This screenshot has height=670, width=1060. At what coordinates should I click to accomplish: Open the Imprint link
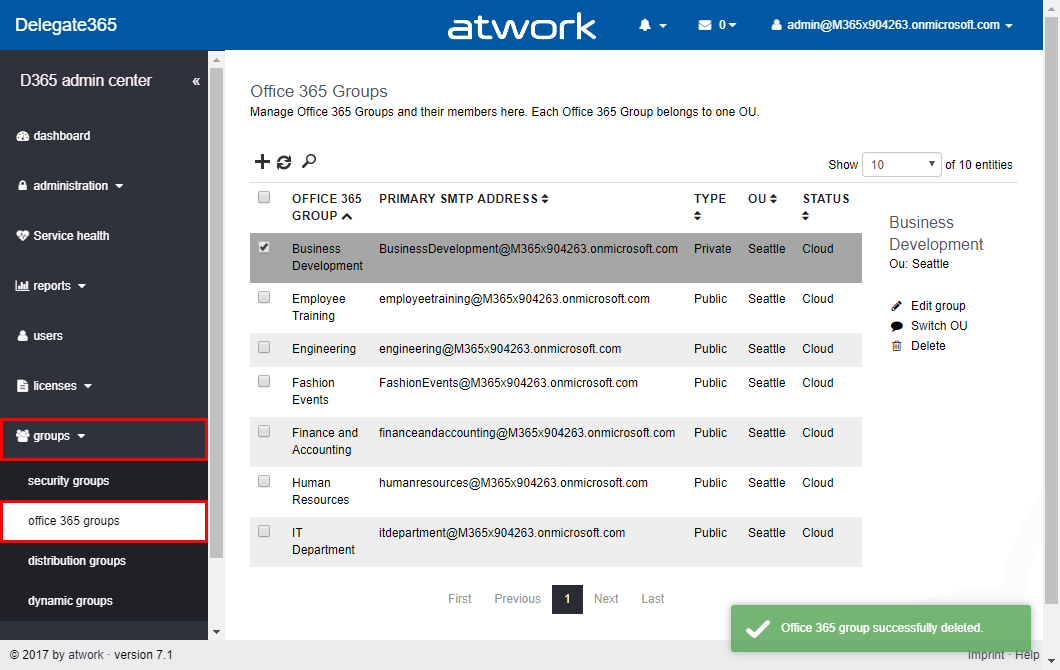(985, 655)
